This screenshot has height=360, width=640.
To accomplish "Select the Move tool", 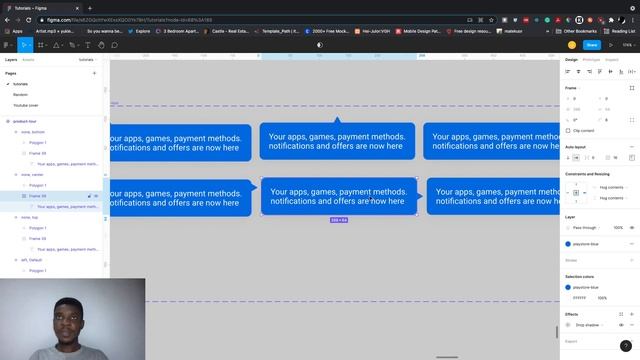I will point(24,45).
